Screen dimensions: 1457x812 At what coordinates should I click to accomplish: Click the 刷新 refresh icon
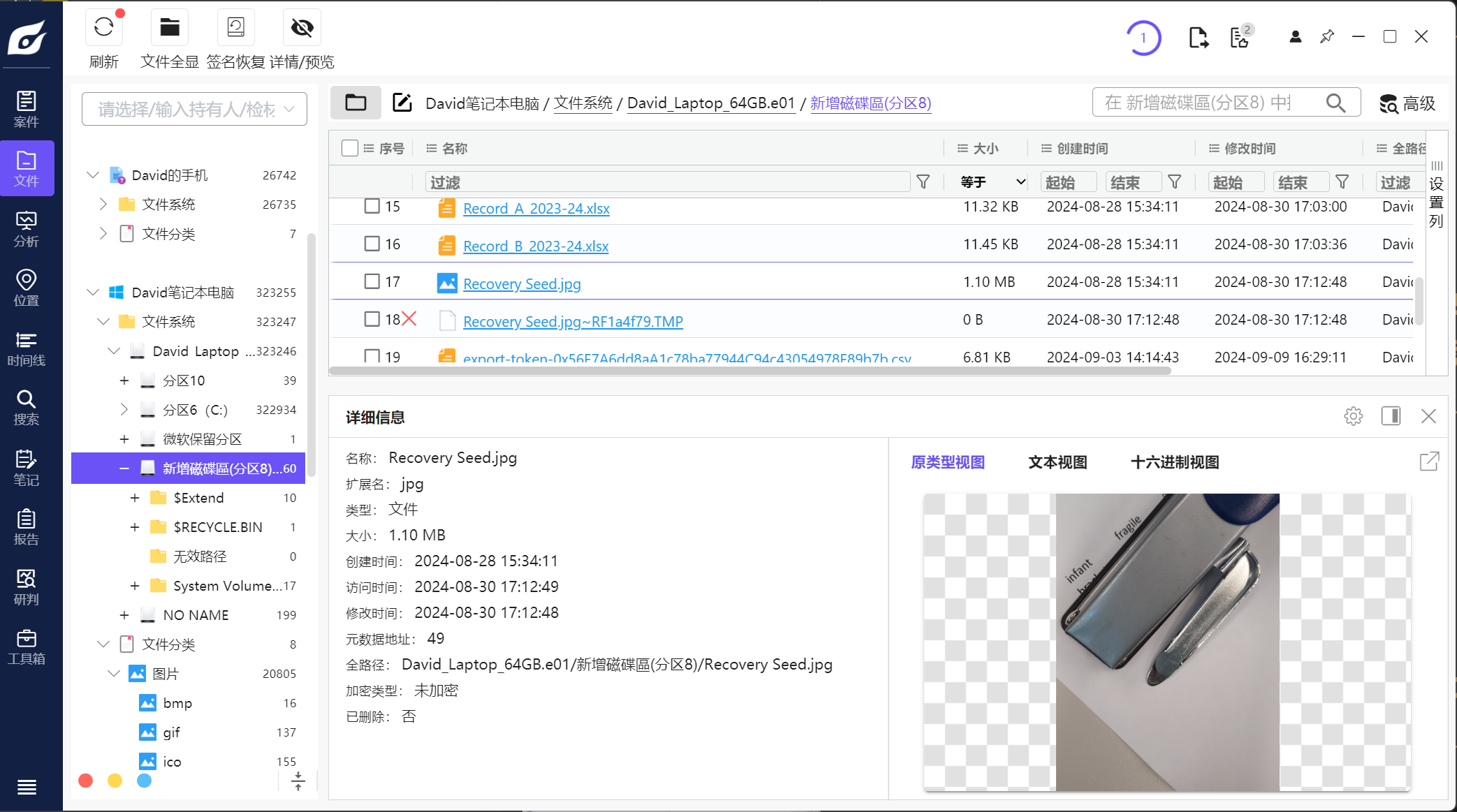tap(103, 28)
